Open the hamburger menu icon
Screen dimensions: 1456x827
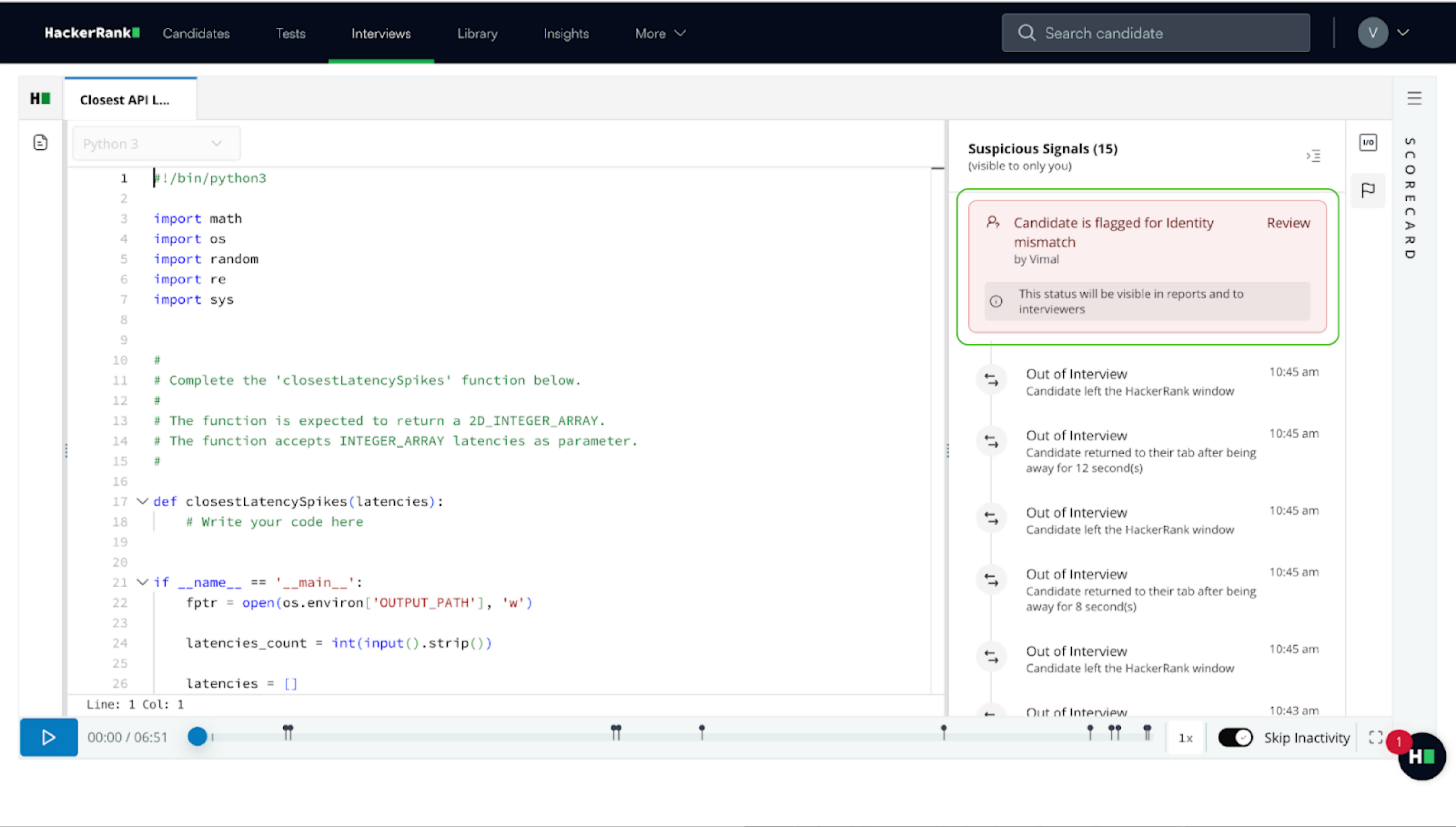[1414, 98]
